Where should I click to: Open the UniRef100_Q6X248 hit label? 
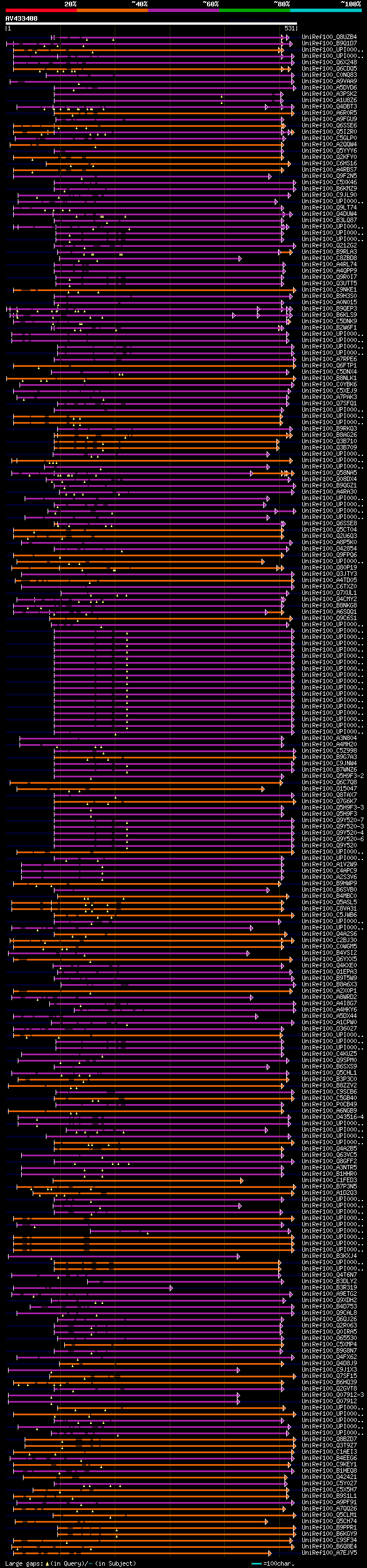(329, 62)
